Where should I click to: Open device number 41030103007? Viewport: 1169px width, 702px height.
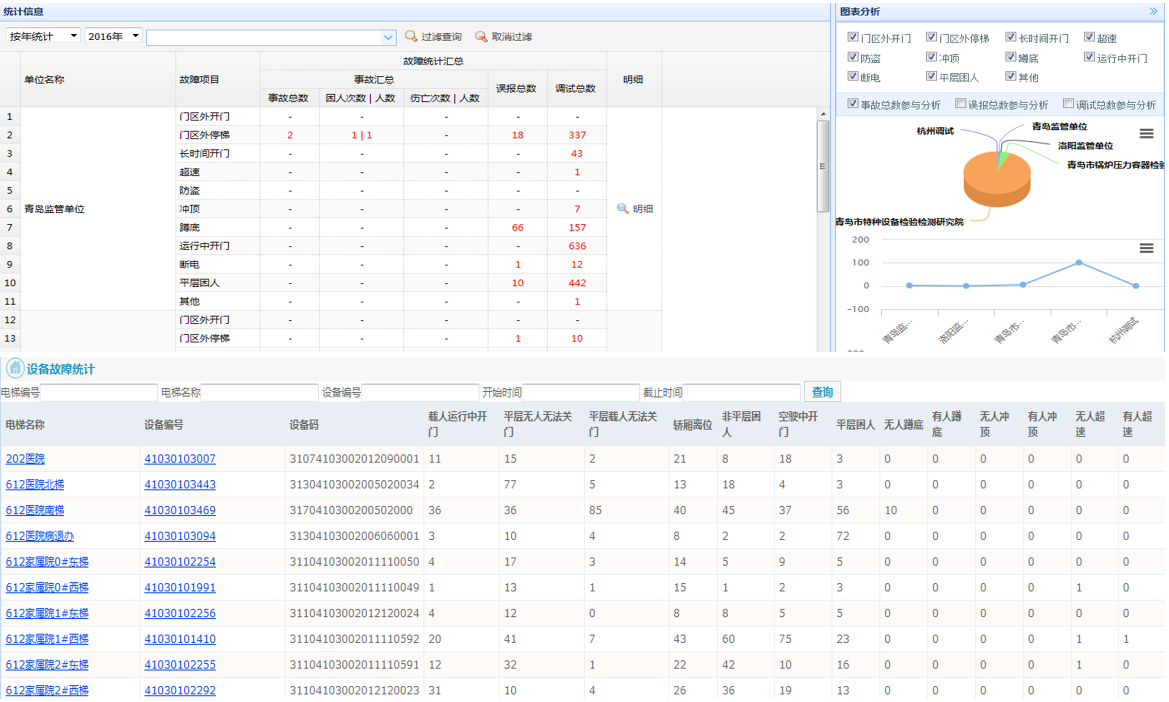click(180, 459)
